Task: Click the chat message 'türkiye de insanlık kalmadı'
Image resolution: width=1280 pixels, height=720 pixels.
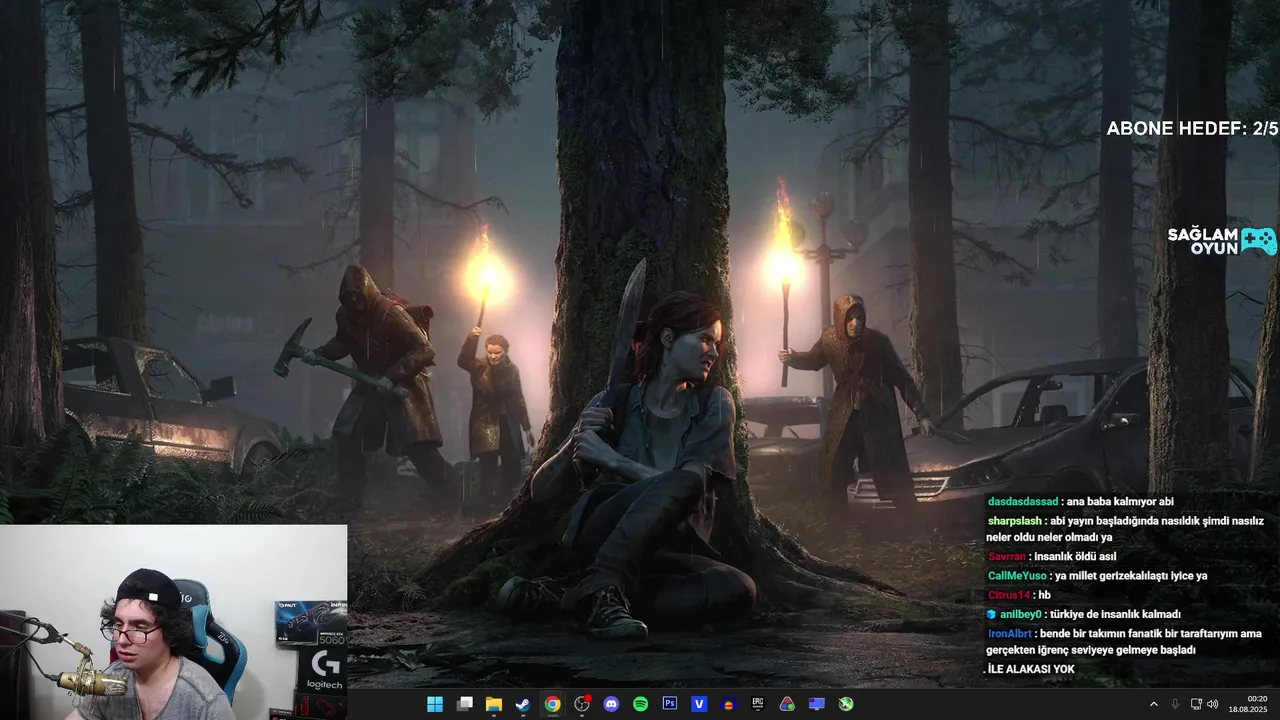Action: click(1116, 614)
